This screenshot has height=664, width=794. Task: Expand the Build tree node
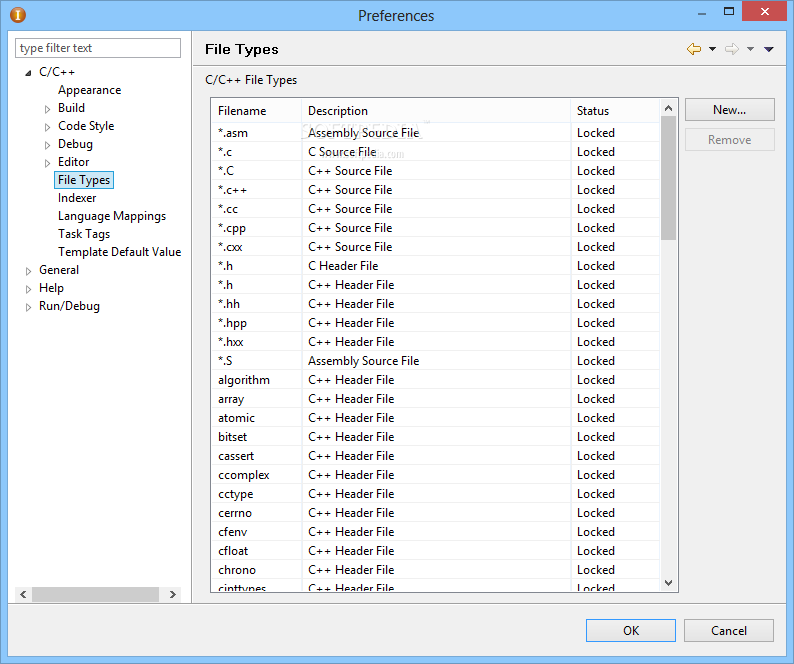[x=47, y=109]
